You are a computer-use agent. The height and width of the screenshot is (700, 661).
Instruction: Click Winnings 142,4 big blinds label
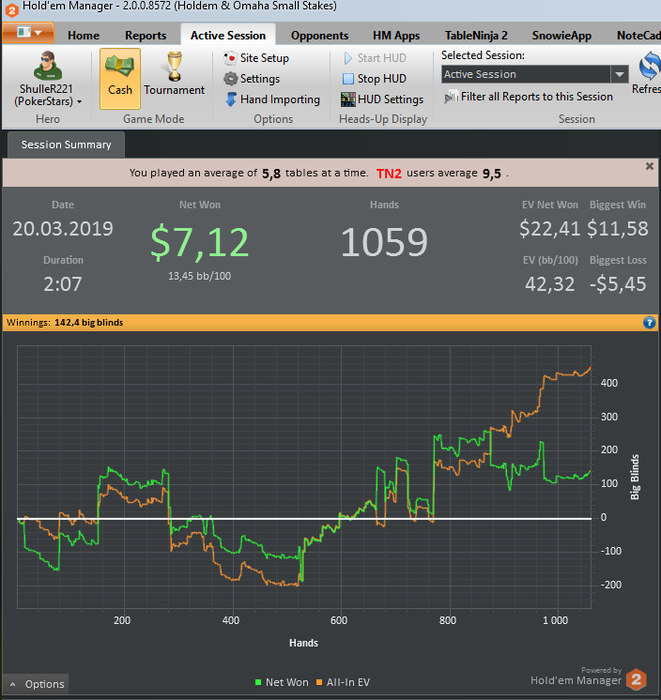pyautogui.click(x=65, y=322)
